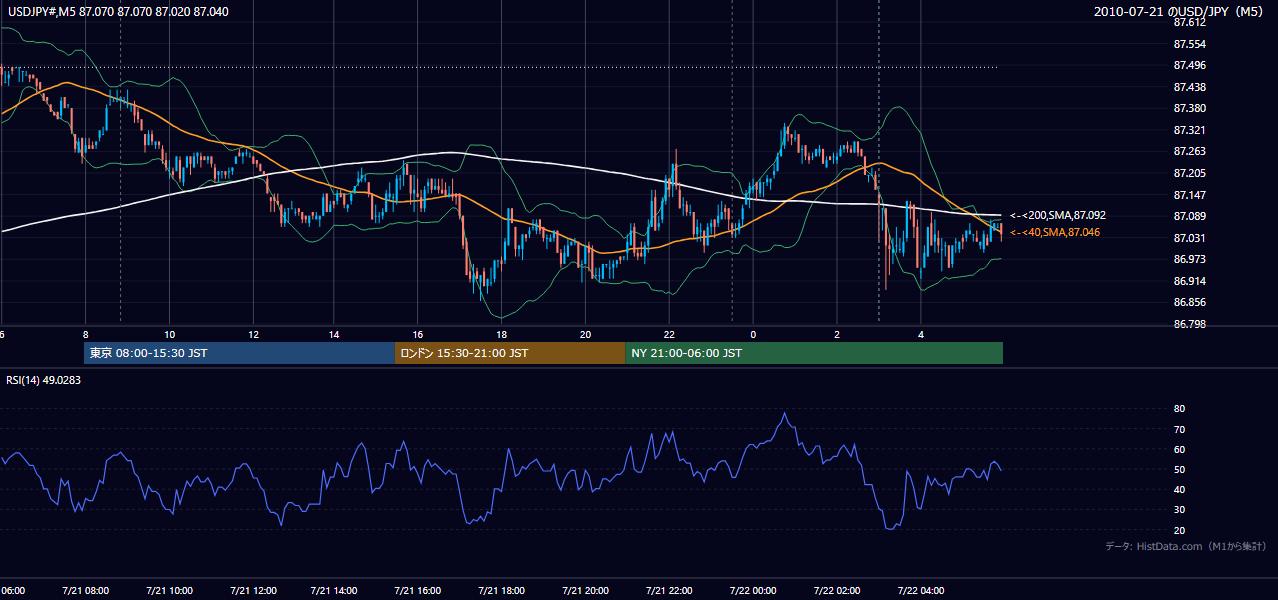1278x600 pixels.
Task: Click price axis label 87.496
Action: coord(1189,66)
